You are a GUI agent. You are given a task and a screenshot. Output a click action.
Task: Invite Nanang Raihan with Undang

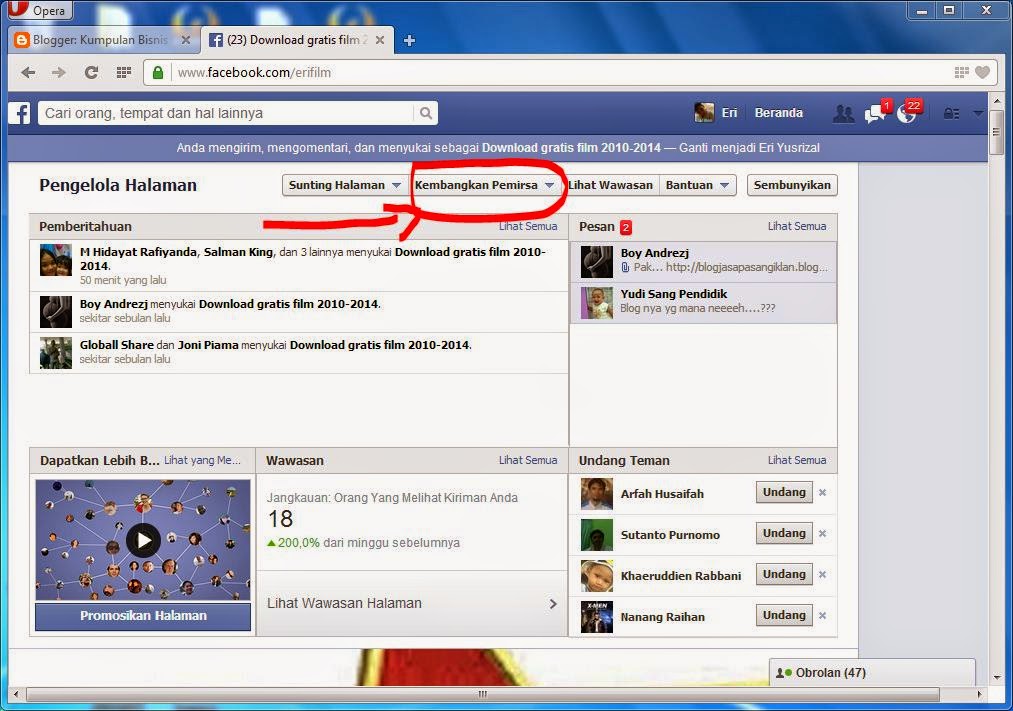pos(784,615)
